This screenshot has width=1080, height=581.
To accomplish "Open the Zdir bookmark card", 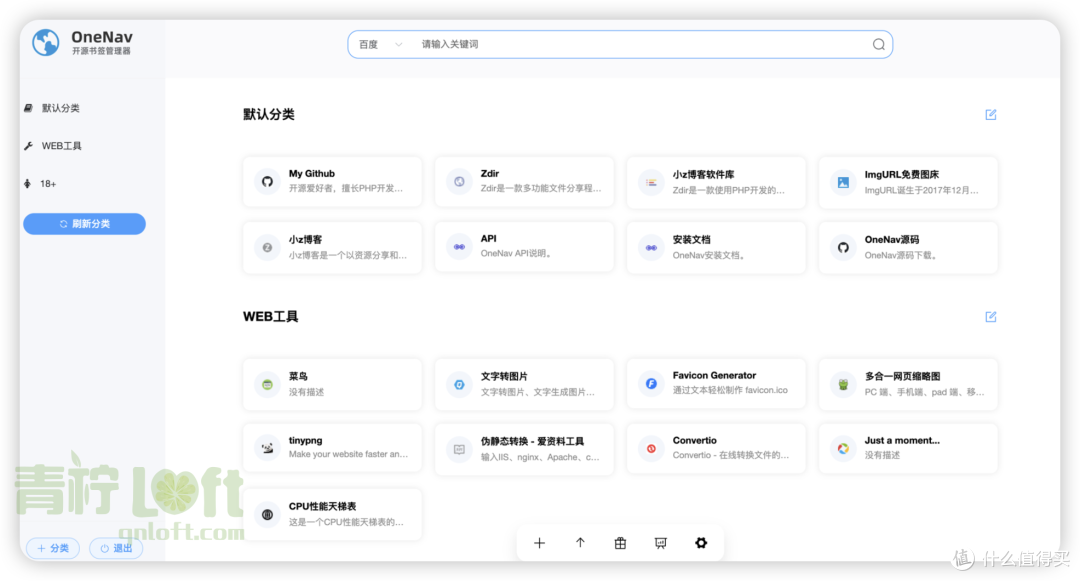I will click(x=524, y=182).
